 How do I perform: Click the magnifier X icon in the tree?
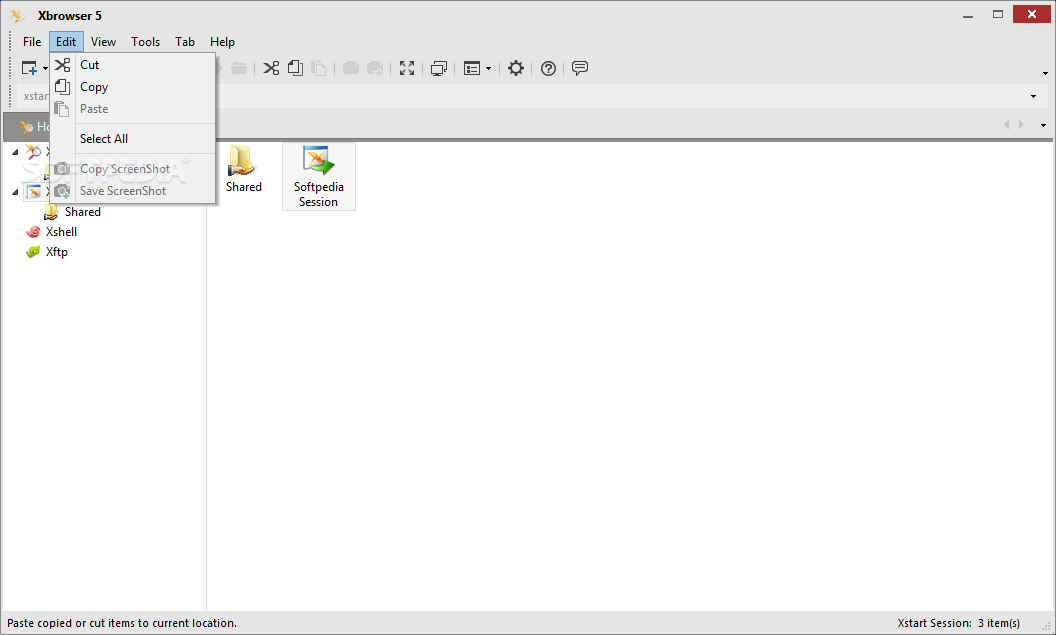[x=33, y=152]
